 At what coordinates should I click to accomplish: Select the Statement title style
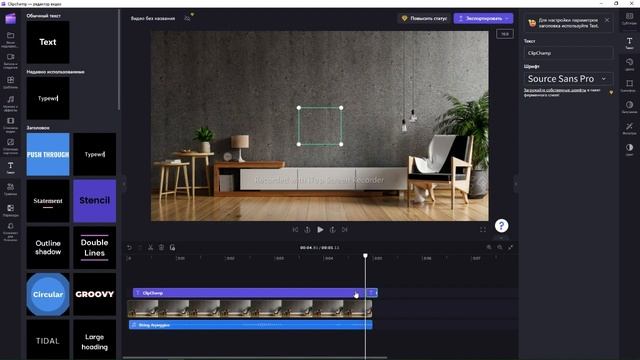(48, 201)
